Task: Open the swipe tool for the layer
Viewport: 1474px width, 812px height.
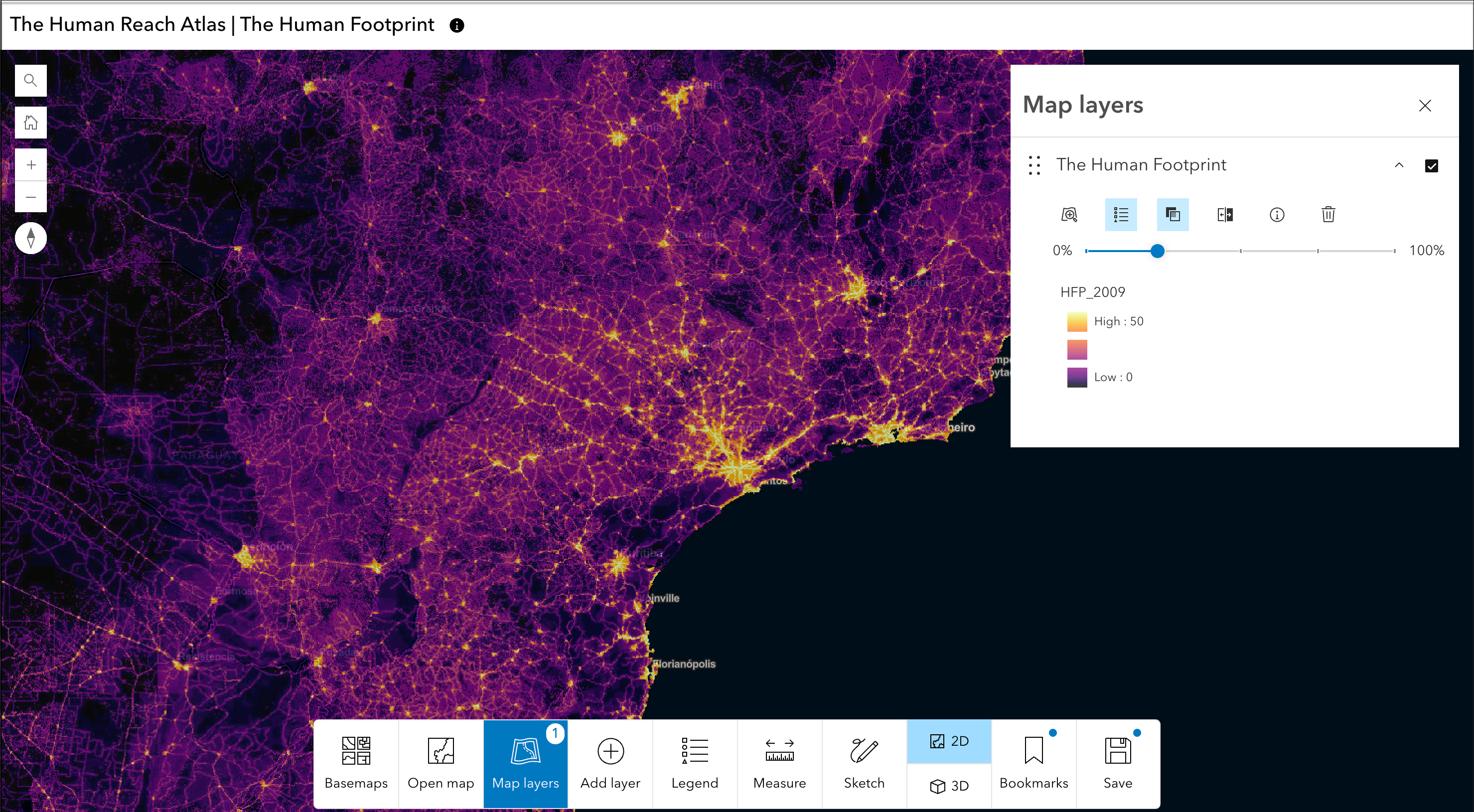Action: pos(1225,215)
